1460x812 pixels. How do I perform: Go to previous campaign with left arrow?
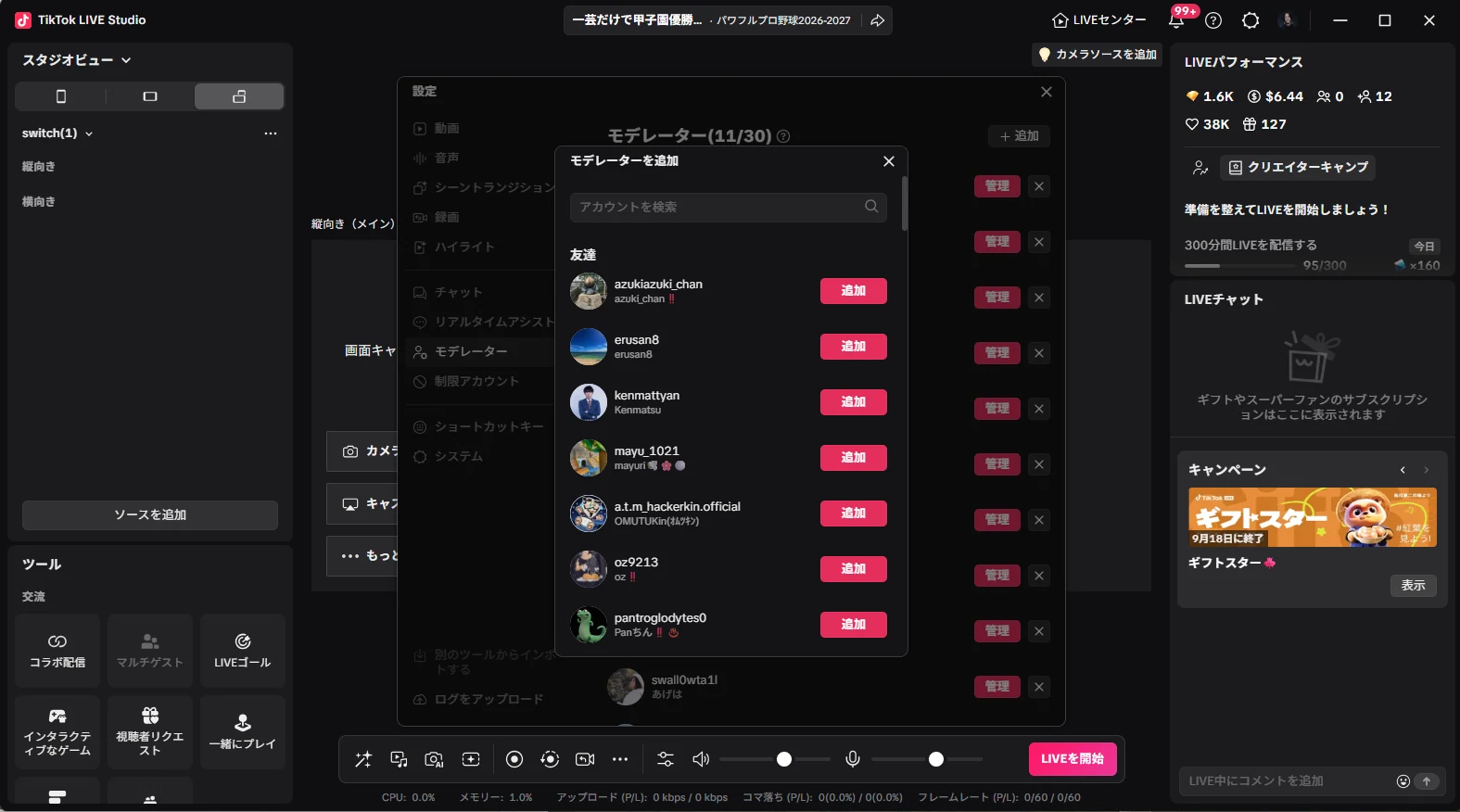click(x=1403, y=470)
